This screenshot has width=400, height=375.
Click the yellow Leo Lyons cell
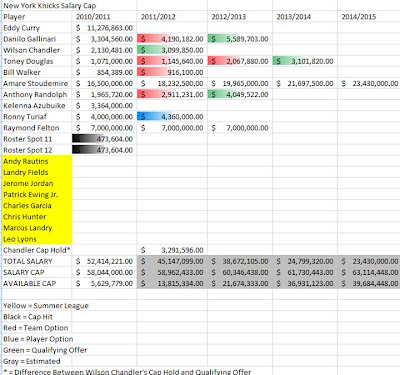(x=37, y=239)
